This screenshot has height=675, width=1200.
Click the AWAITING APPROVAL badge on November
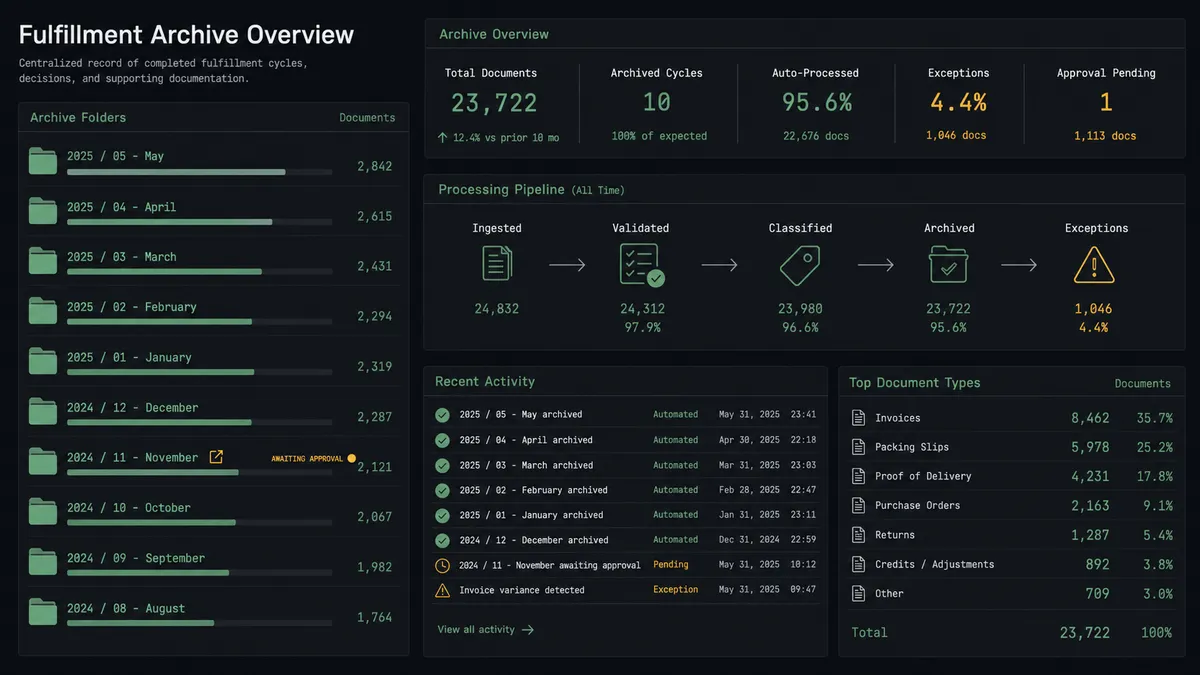(313, 459)
